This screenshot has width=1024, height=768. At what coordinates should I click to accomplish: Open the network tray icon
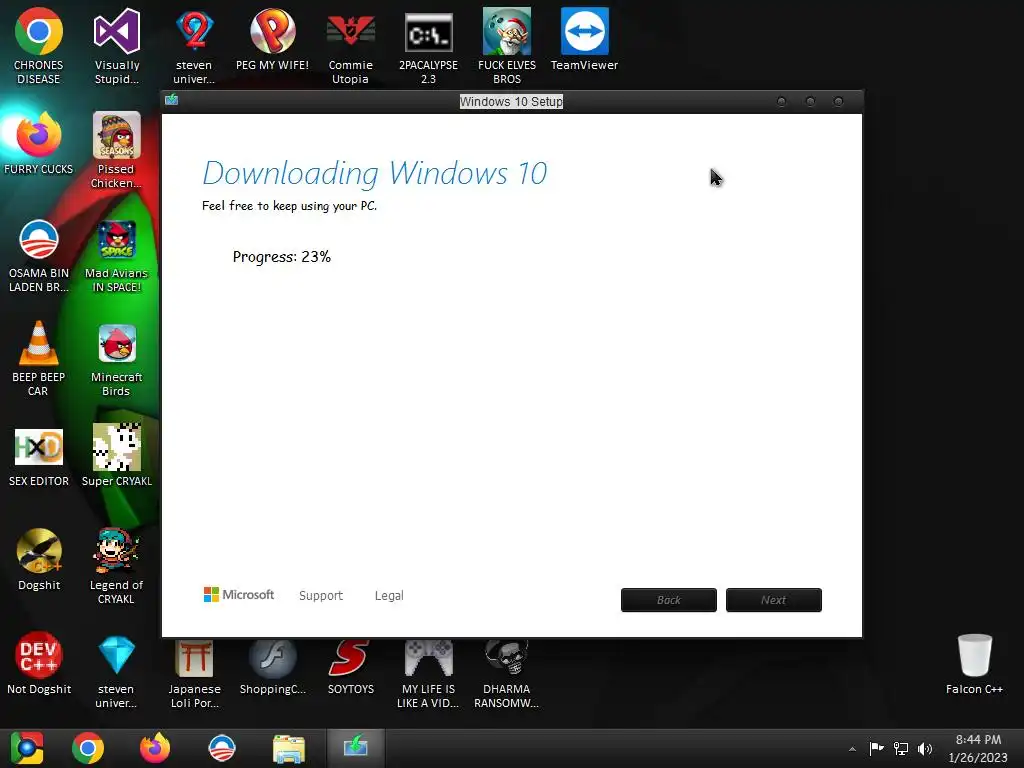click(x=901, y=748)
